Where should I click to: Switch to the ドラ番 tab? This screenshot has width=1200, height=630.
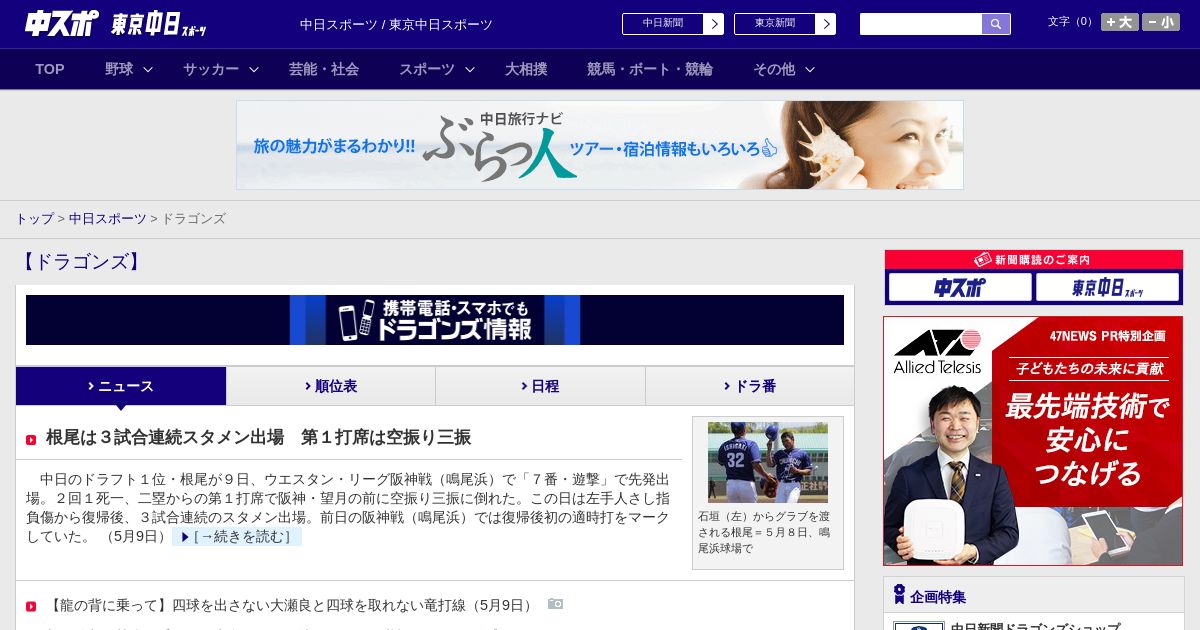point(750,386)
